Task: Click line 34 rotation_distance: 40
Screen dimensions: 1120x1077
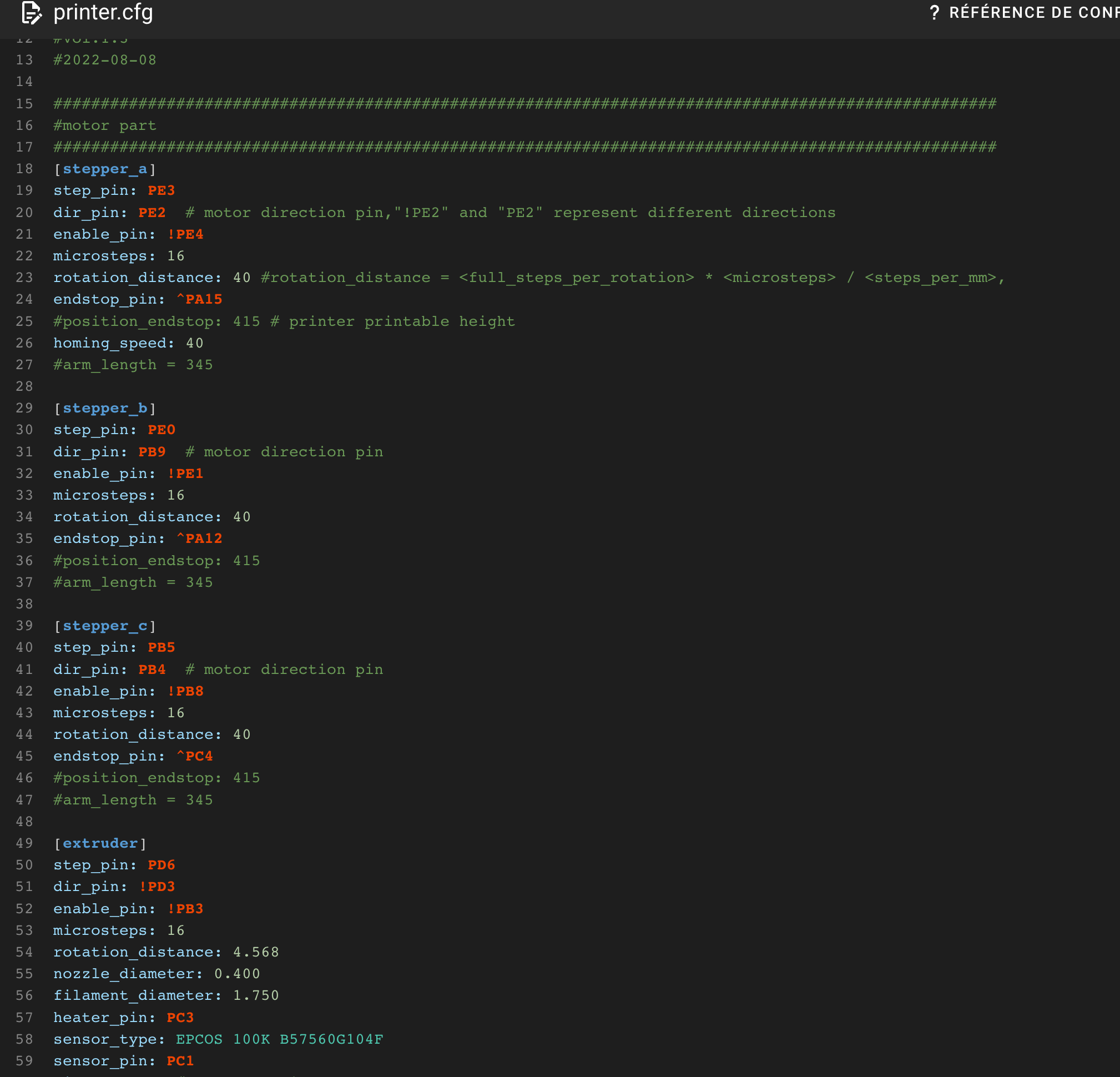Action: click(152, 517)
